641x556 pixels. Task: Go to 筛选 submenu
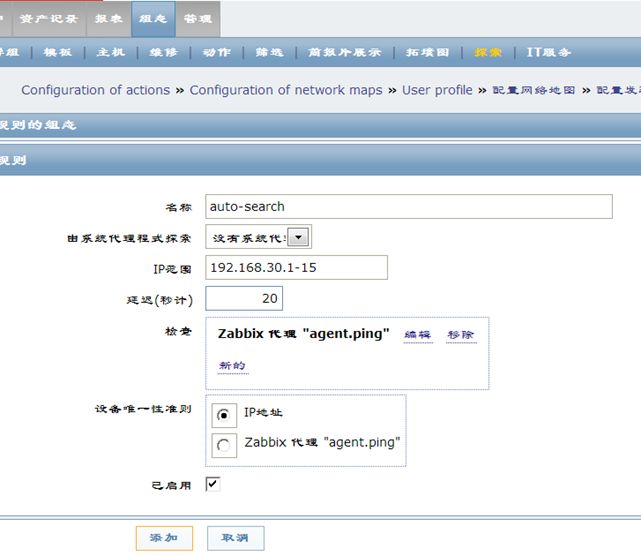point(269,52)
